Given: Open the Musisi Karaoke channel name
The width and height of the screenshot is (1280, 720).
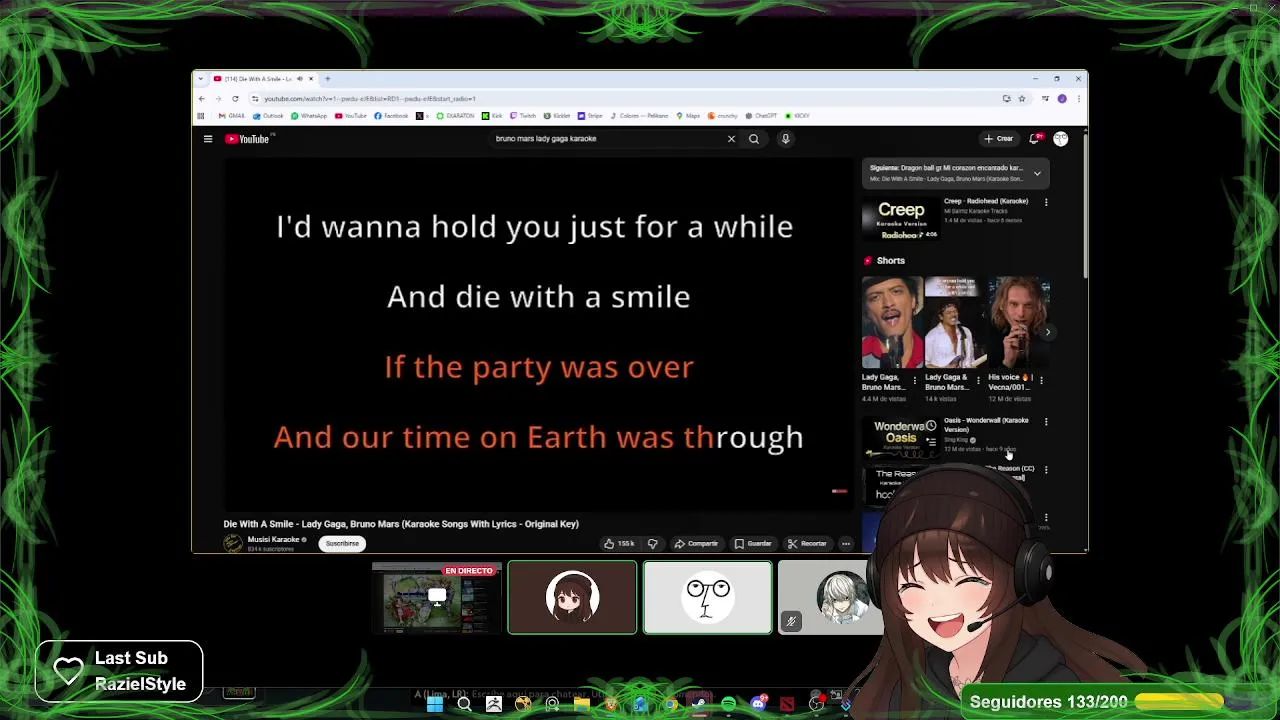Looking at the screenshot, I should pos(274,540).
